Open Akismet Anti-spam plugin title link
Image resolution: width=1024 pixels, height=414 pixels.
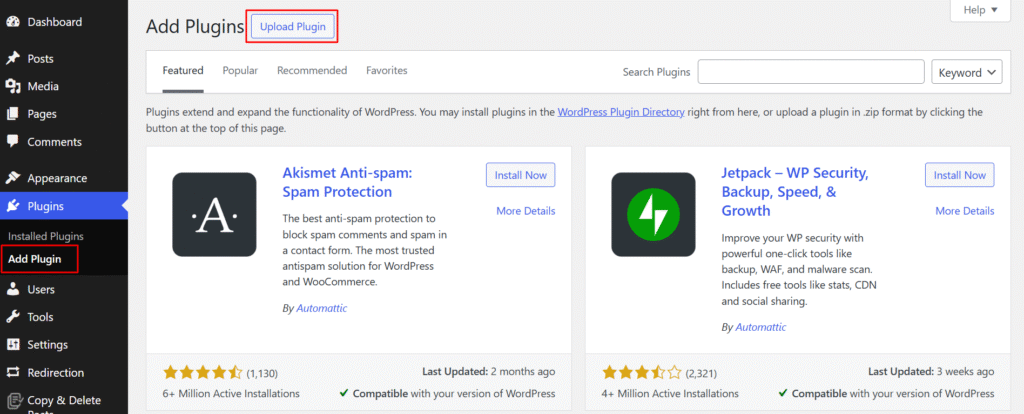coord(347,183)
